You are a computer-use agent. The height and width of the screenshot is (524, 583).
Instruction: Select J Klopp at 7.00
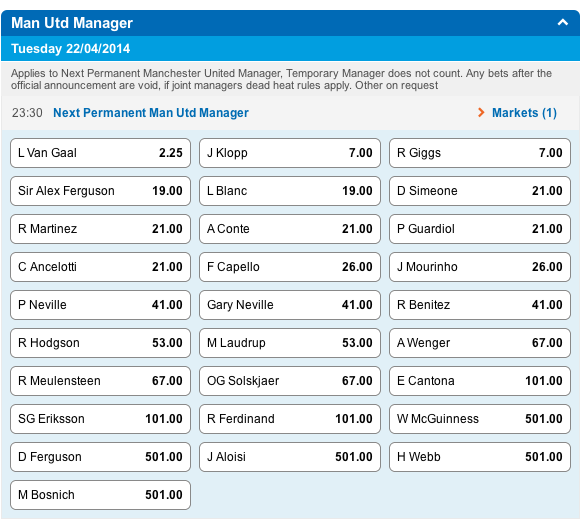(x=290, y=153)
